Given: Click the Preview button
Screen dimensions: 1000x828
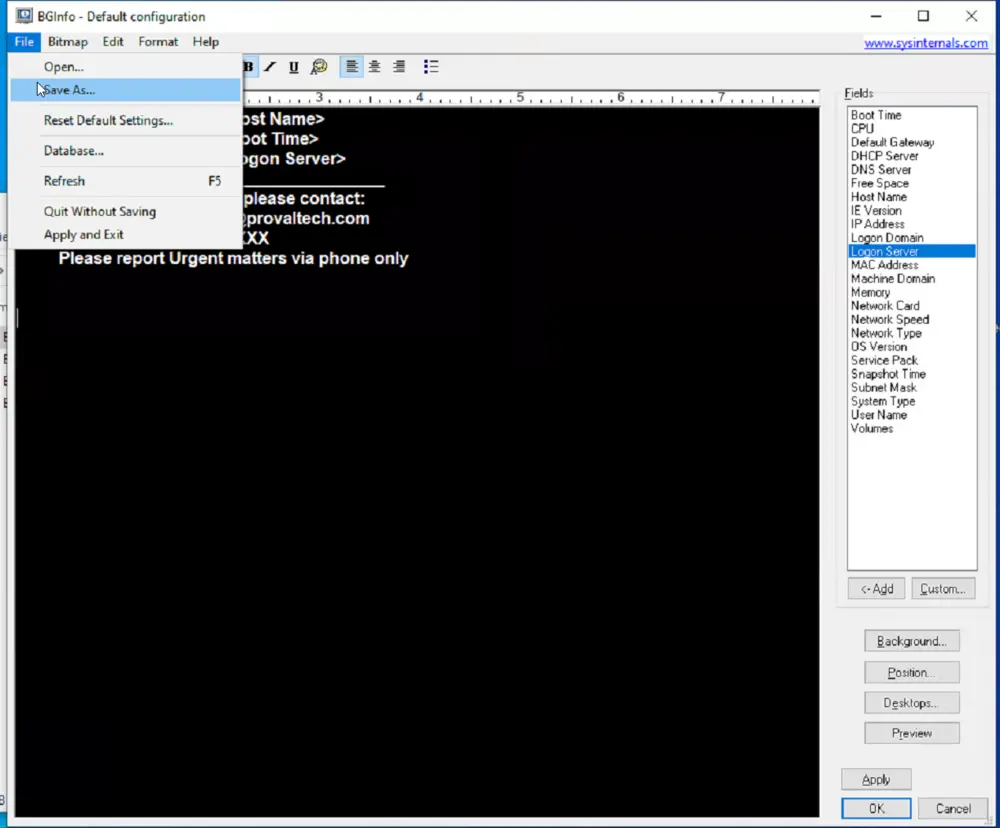Looking at the screenshot, I should pyautogui.click(x=911, y=733).
